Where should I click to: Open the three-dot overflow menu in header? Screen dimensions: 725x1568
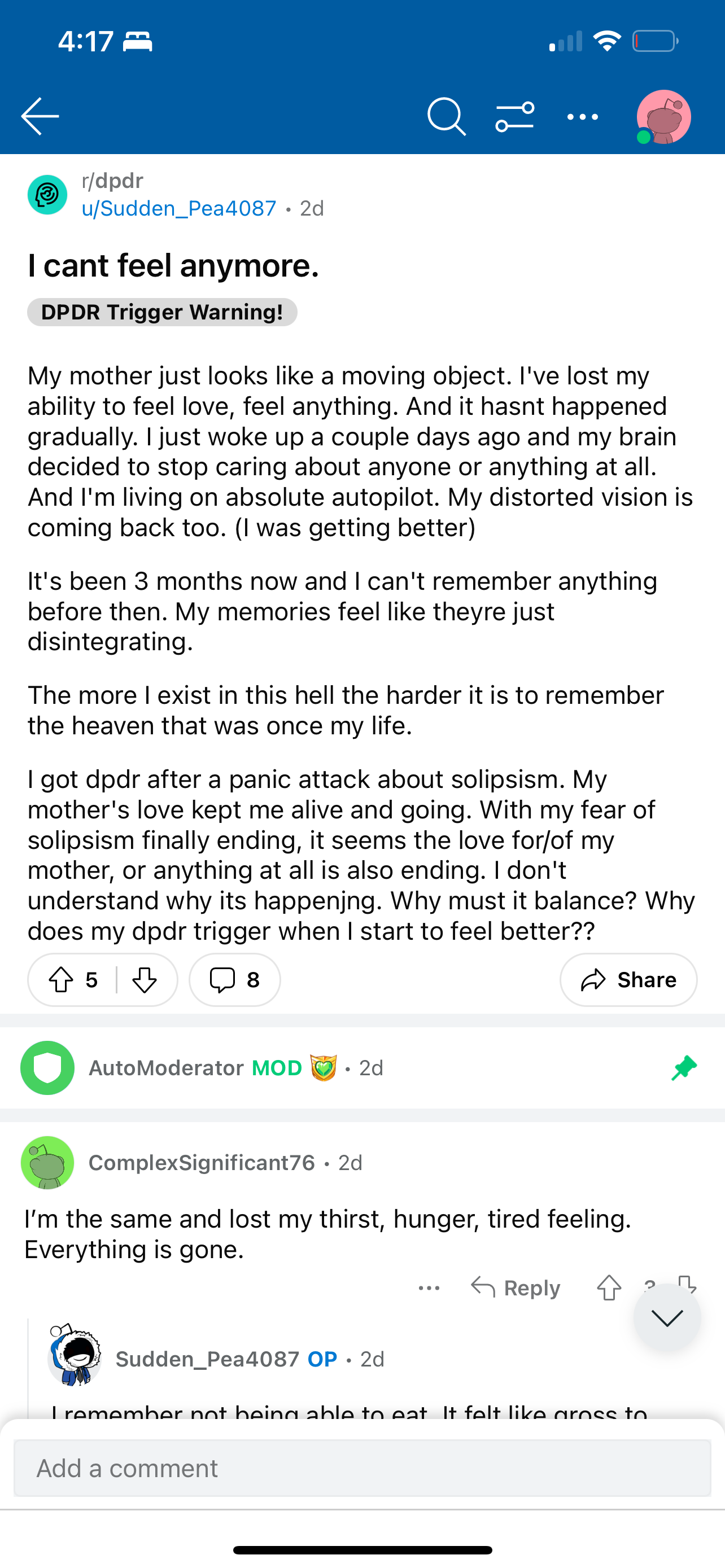coord(583,116)
